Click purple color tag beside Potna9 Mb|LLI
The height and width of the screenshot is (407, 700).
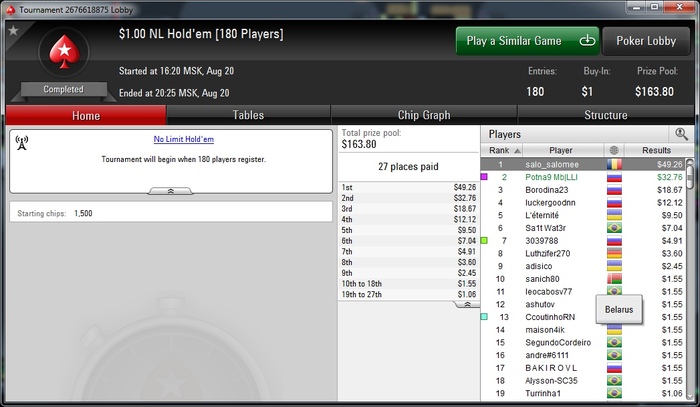484,177
